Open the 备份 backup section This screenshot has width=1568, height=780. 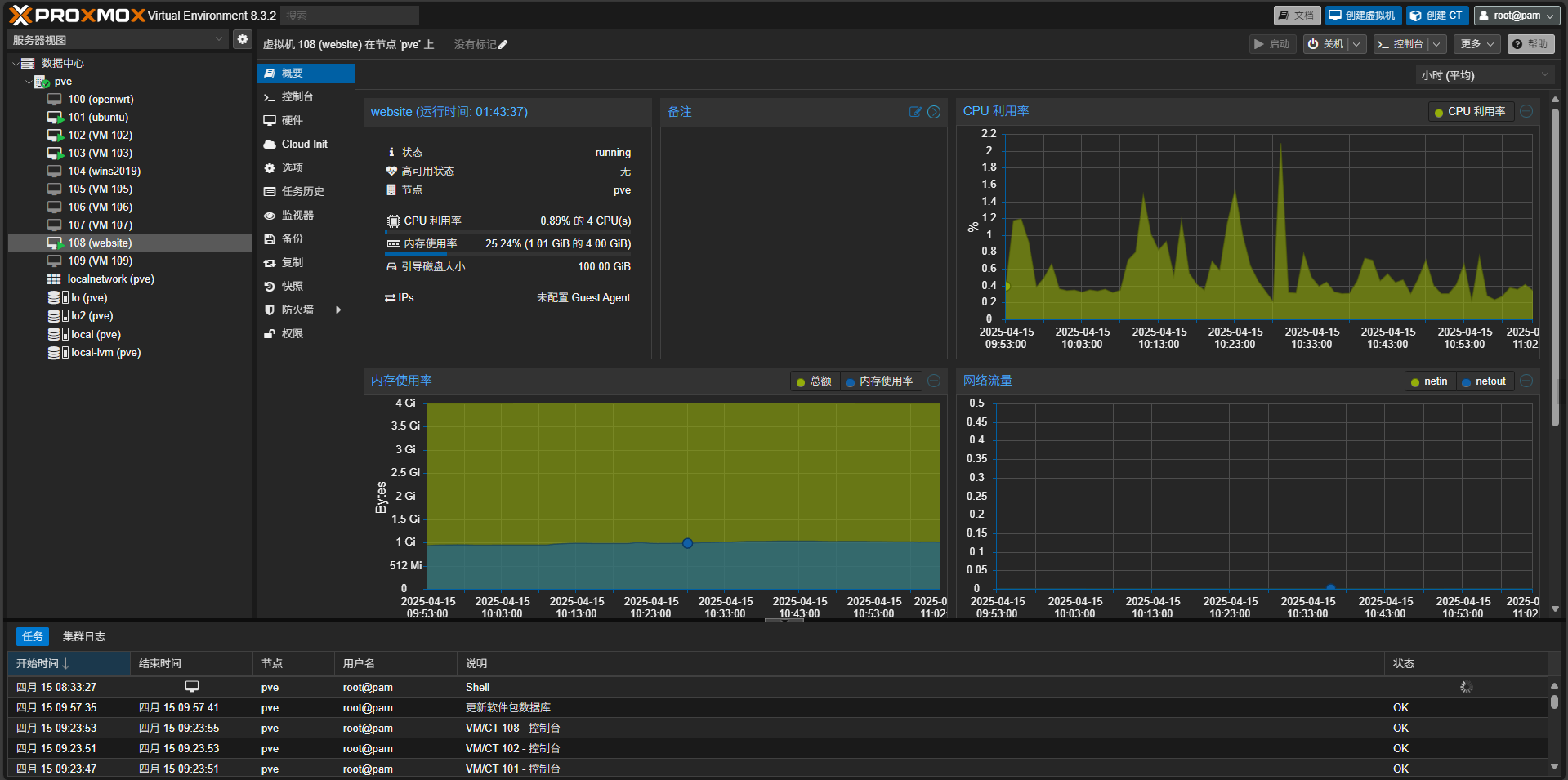pyautogui.click(x=293, y=238)
